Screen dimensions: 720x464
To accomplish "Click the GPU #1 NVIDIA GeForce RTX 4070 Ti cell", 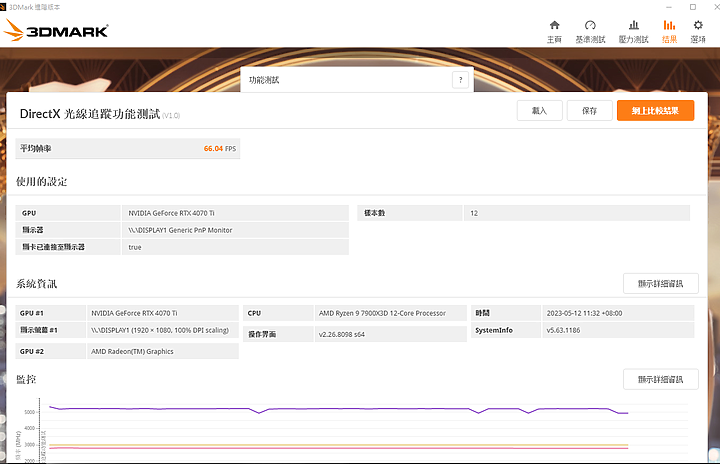I will [163, 313].
